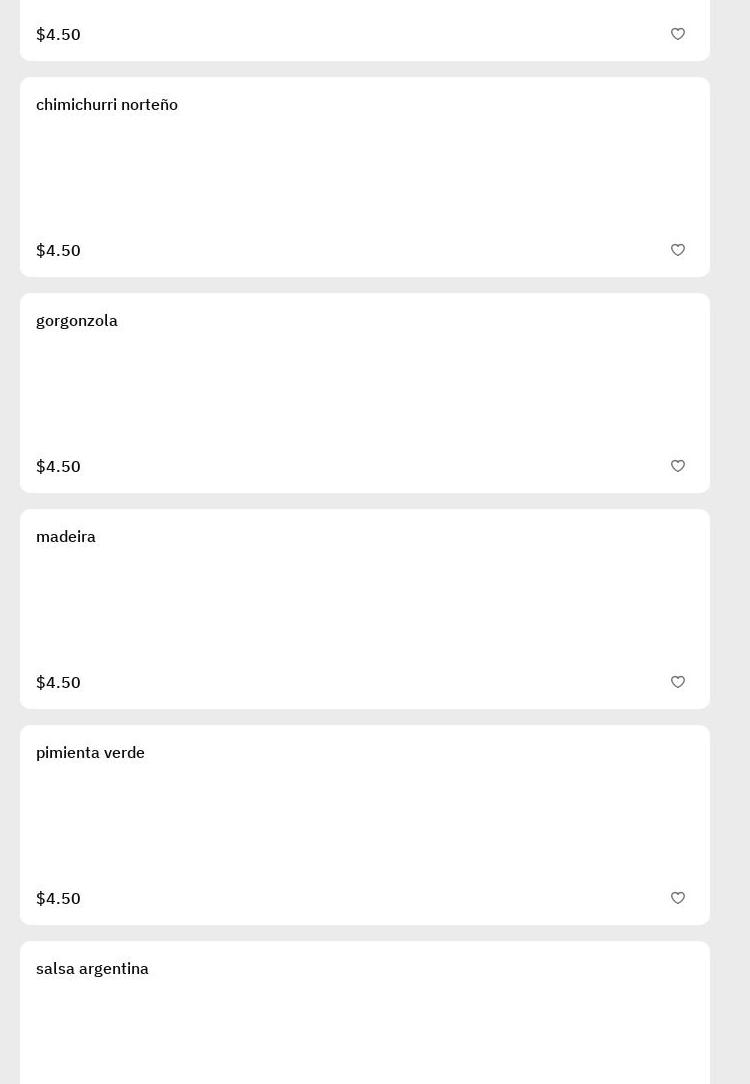This screenshot has width=750, height=1084.
Task: Add madeira to favorites via heart
Action: tap(678, 682)
